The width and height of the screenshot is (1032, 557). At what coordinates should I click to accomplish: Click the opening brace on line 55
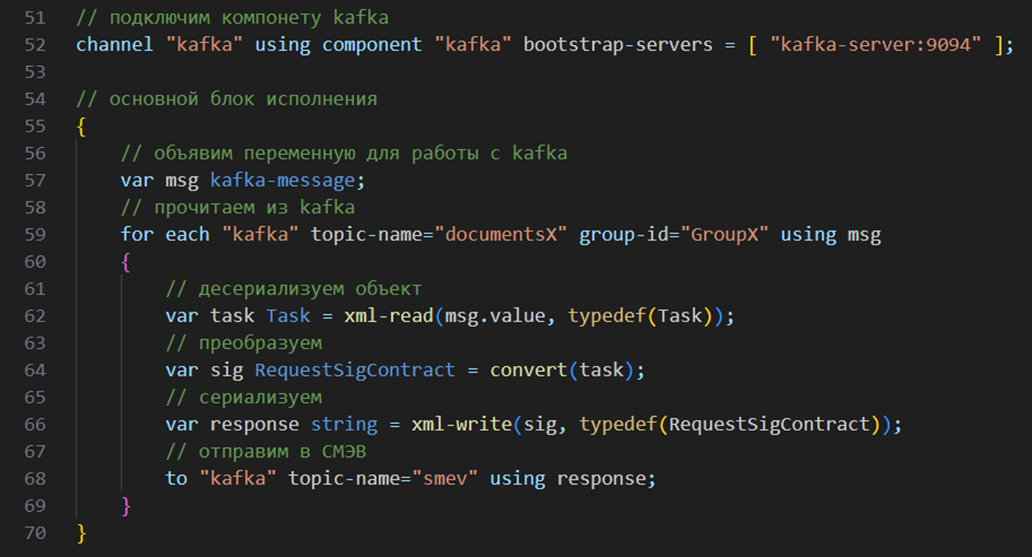82,126
